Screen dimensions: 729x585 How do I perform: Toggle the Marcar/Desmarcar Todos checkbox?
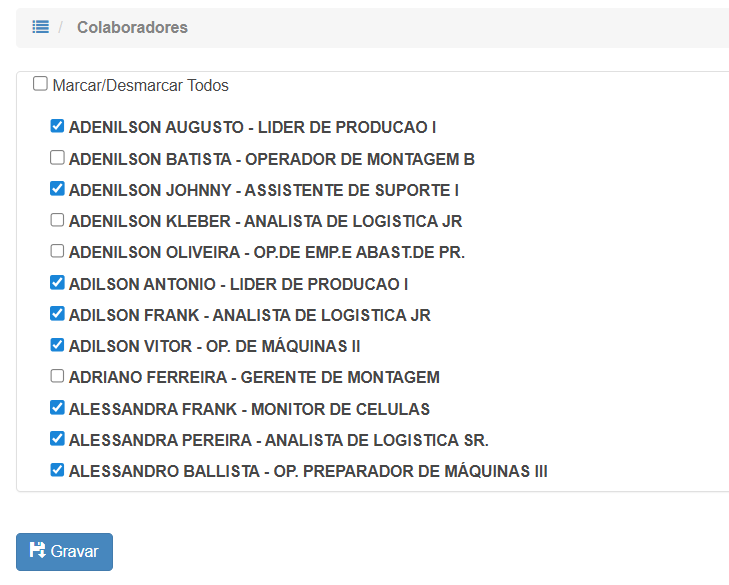click(41, 84)
